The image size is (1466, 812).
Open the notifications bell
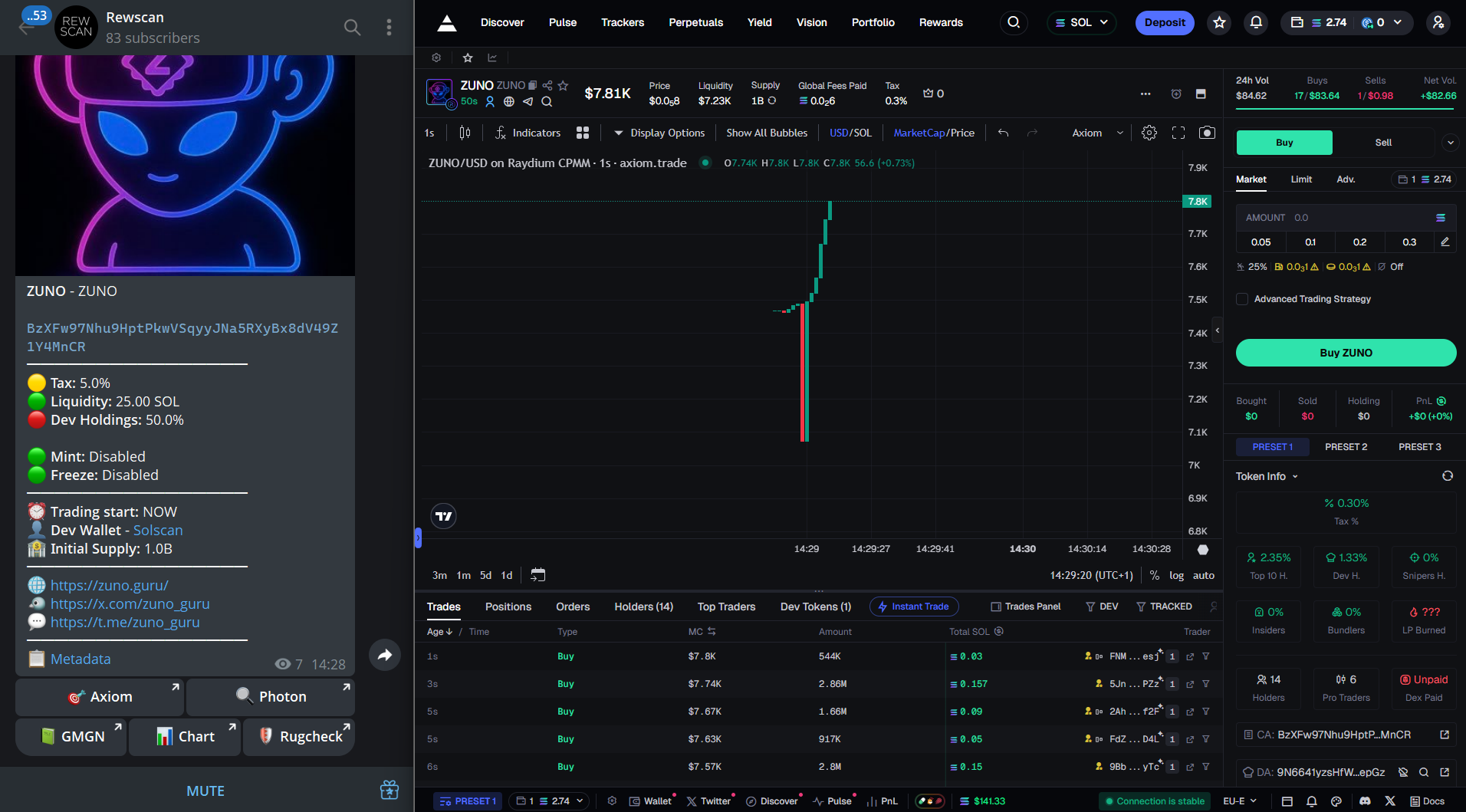pyautogui.click(x=1255, y=22)
